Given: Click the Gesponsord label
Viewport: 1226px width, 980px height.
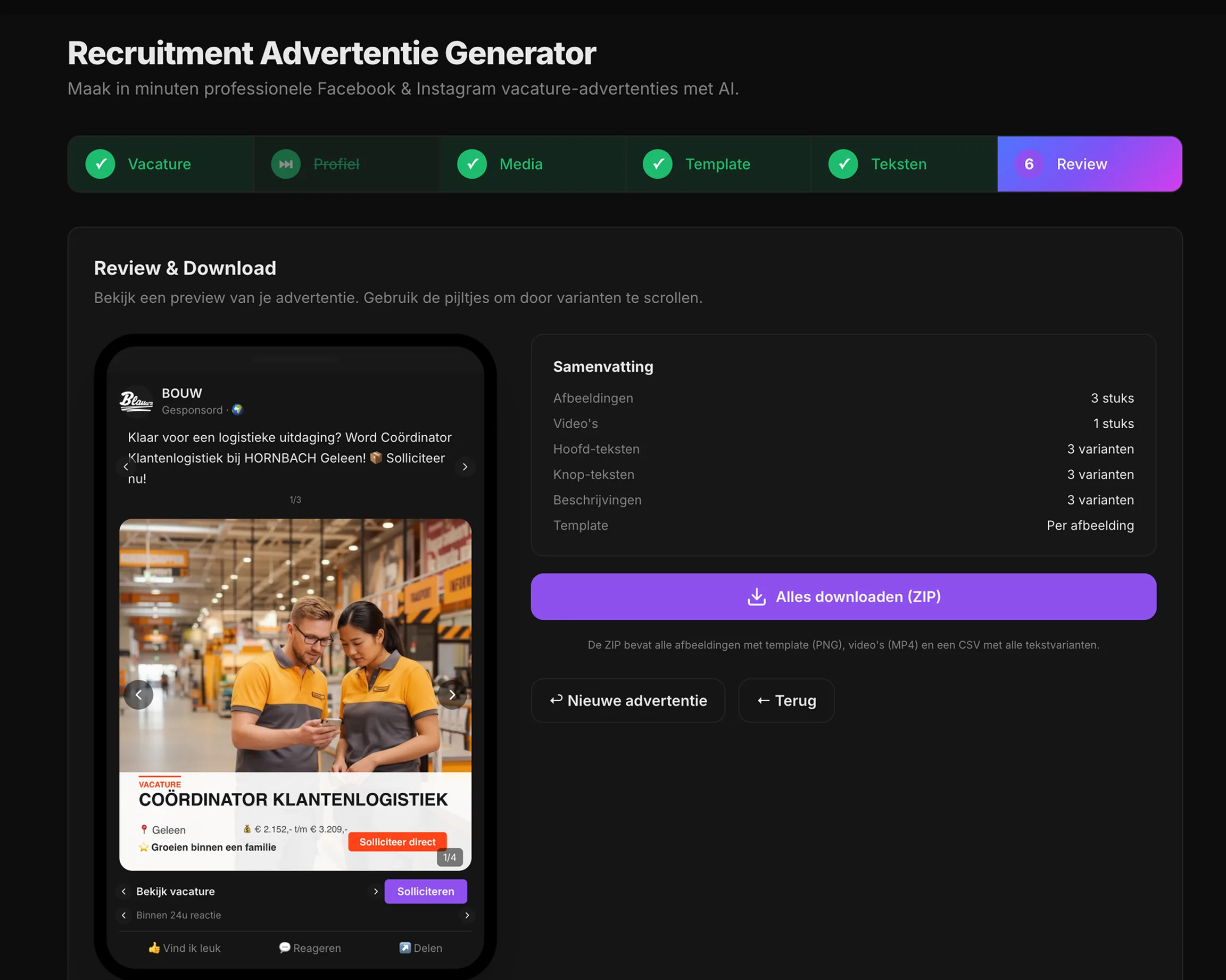Looking at the screenshot, I should 192,410.
